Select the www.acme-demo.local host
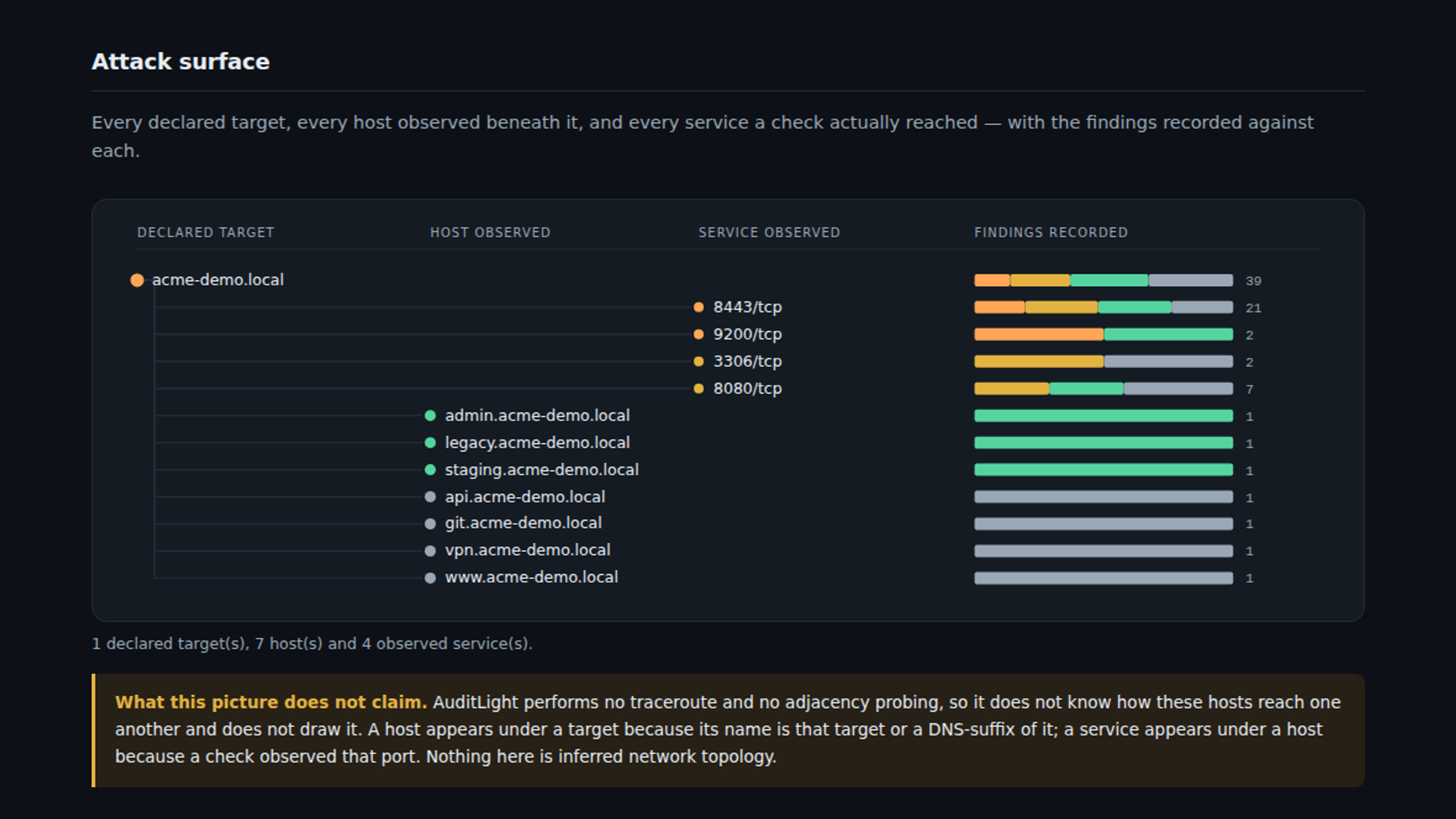 click(x=531, y=577)
